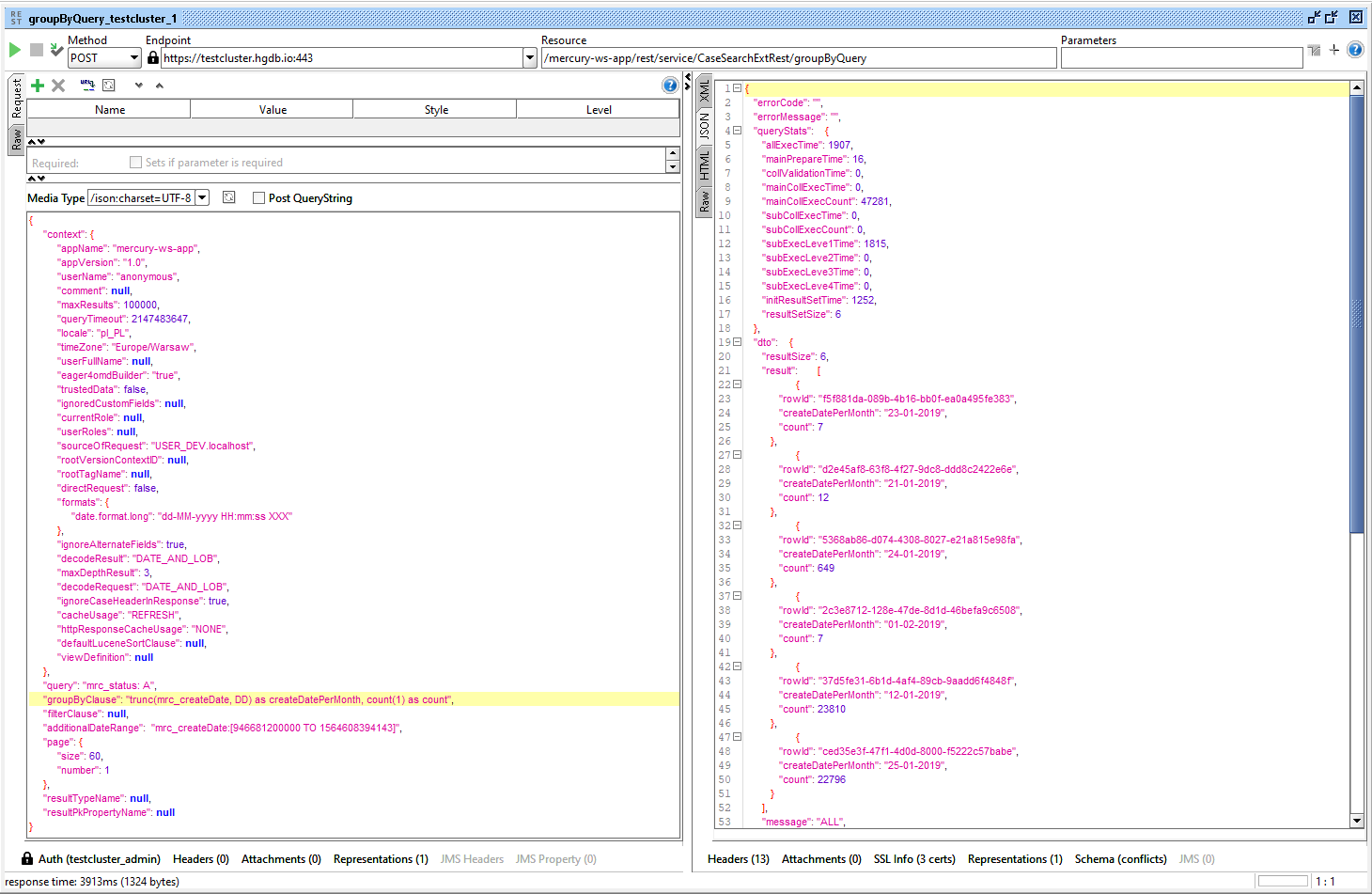Toggle the 'Sets if parameter is required' checkbox
Image resolution: width=1372 pixels, height=894 pixels.
click(x=135, y=163)
